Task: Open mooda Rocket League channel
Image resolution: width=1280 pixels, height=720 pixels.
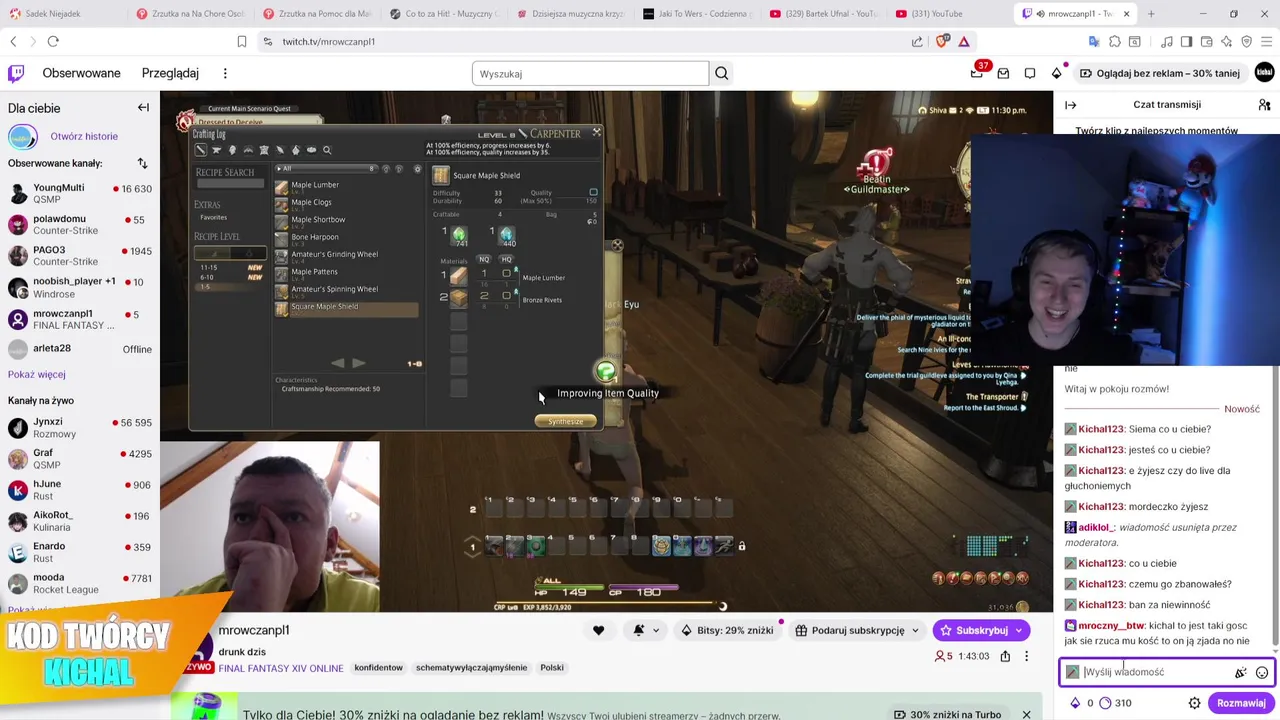Action: coord(80,583)
